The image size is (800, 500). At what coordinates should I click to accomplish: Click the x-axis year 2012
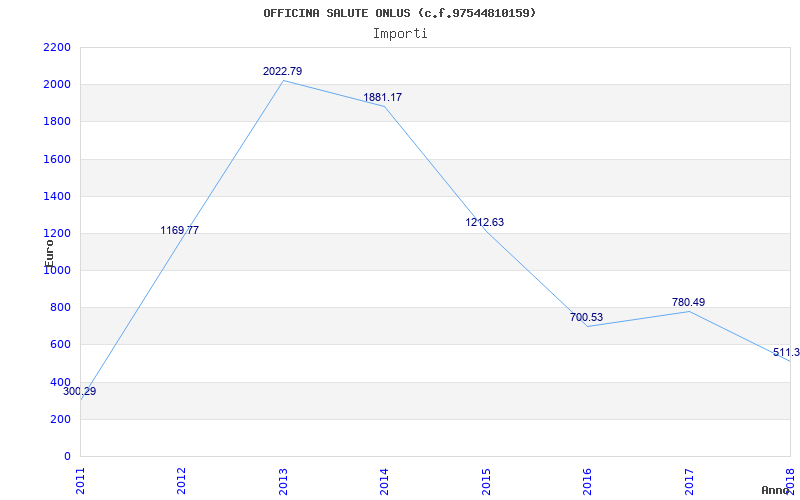click(181, 481)
